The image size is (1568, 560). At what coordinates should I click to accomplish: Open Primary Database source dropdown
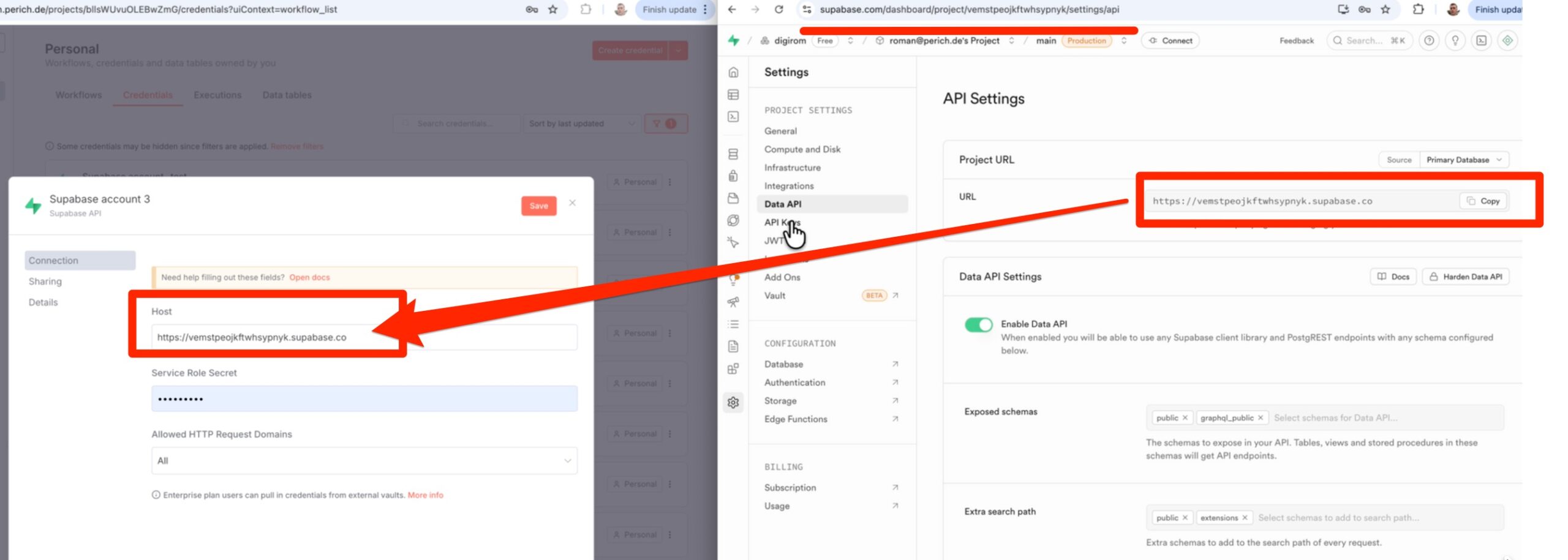(1464, 160)
